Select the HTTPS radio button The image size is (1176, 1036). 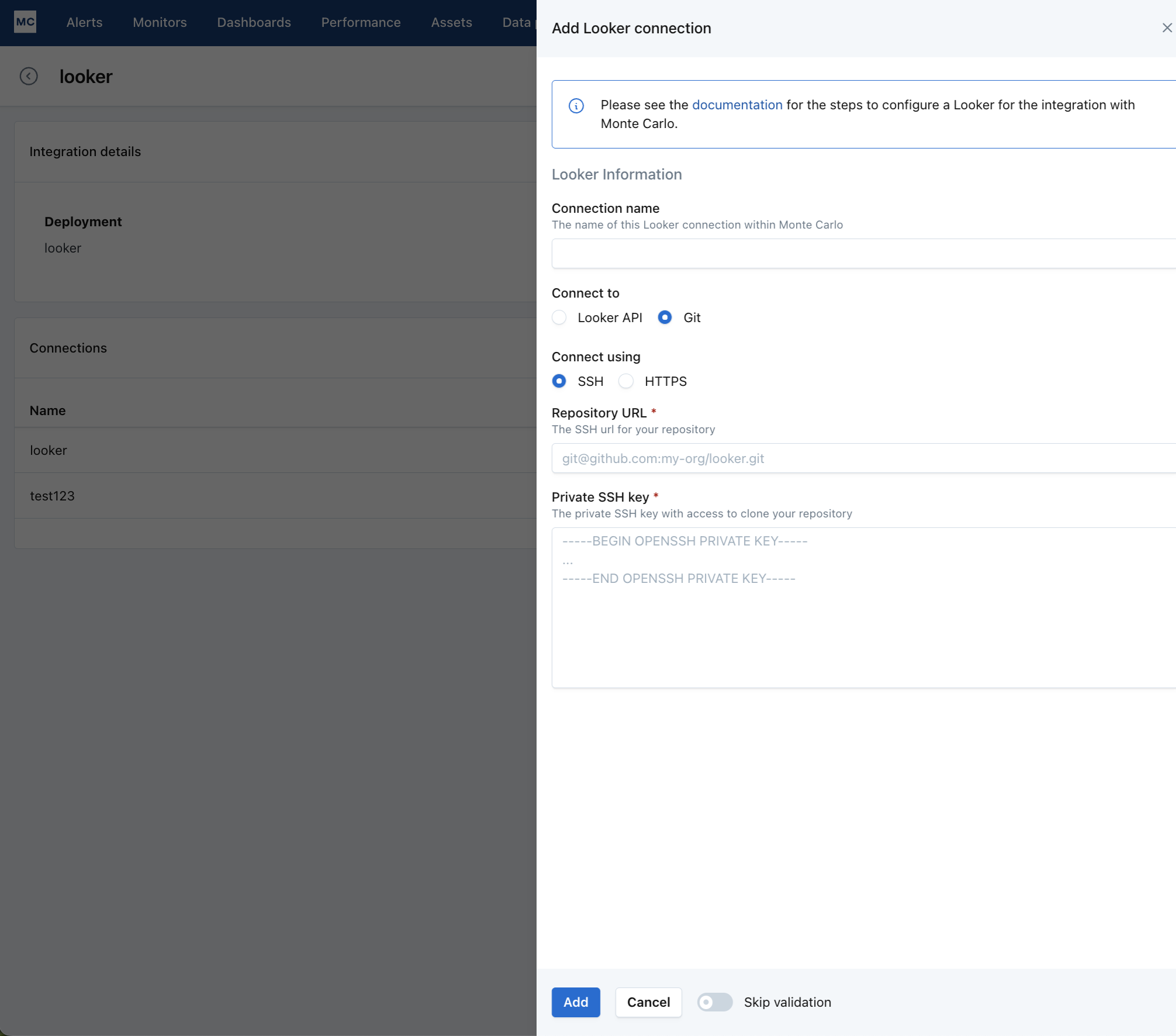click(626, 381)
